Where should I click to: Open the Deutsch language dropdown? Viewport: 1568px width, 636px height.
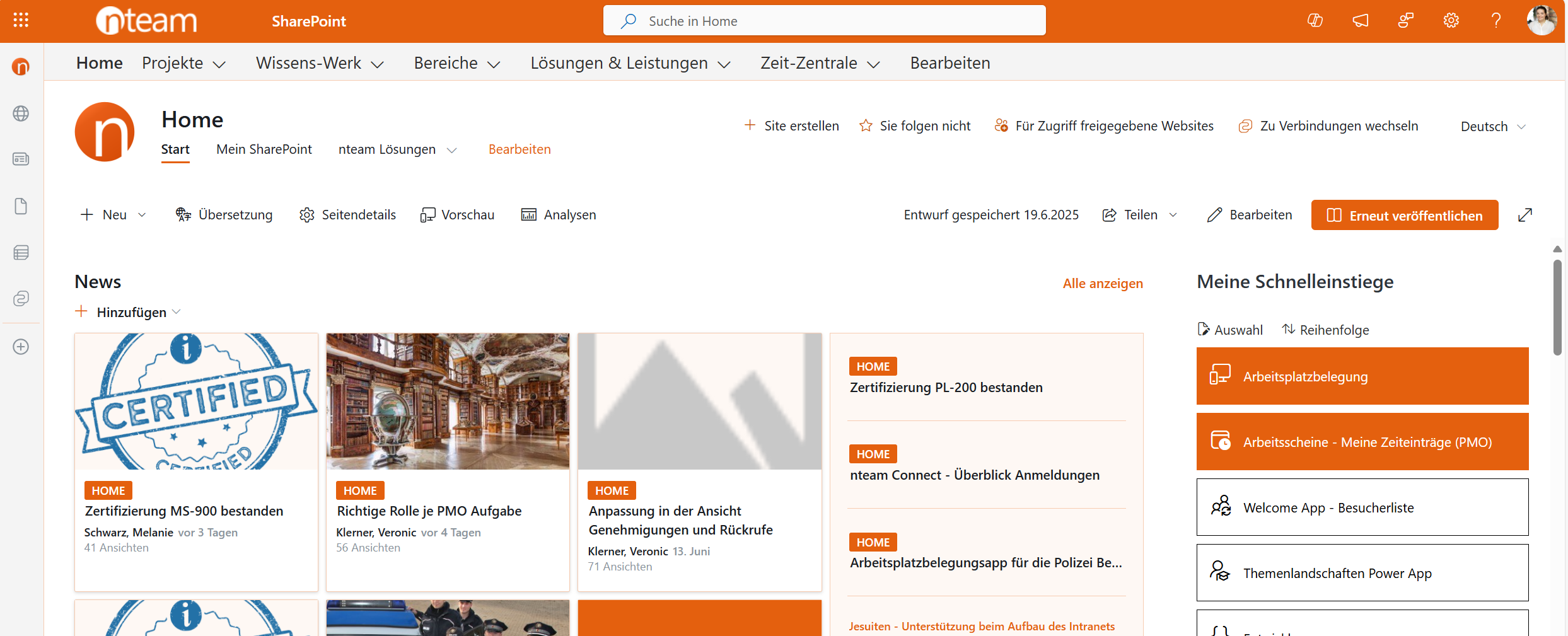tap(1493, 127)
